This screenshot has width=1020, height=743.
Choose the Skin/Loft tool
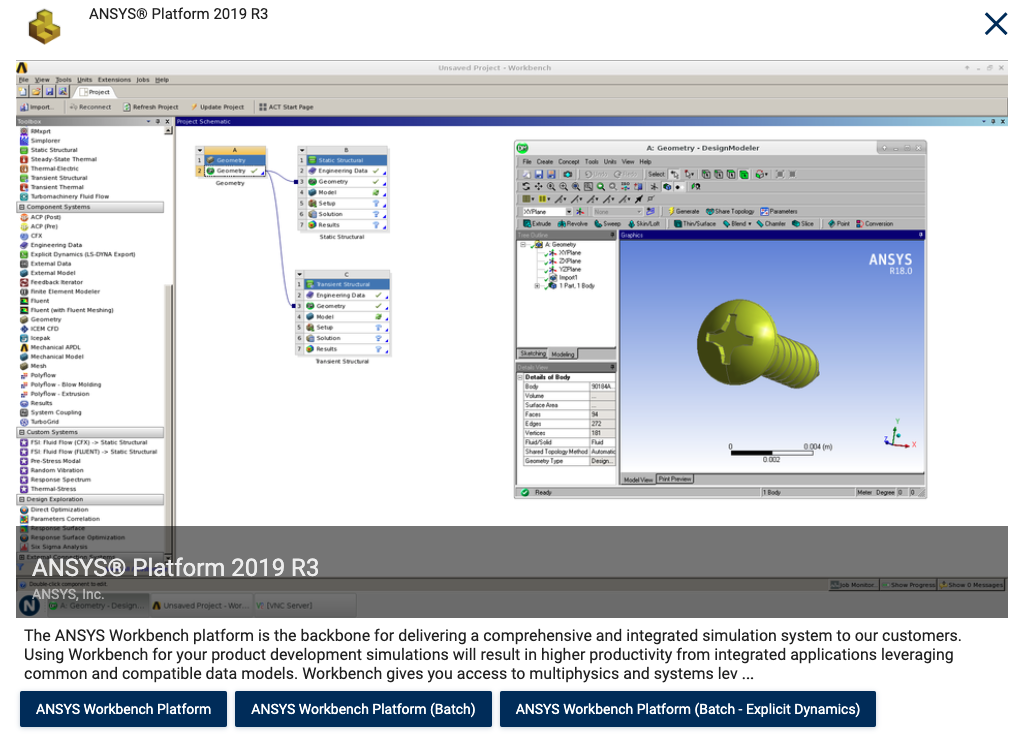644,224
